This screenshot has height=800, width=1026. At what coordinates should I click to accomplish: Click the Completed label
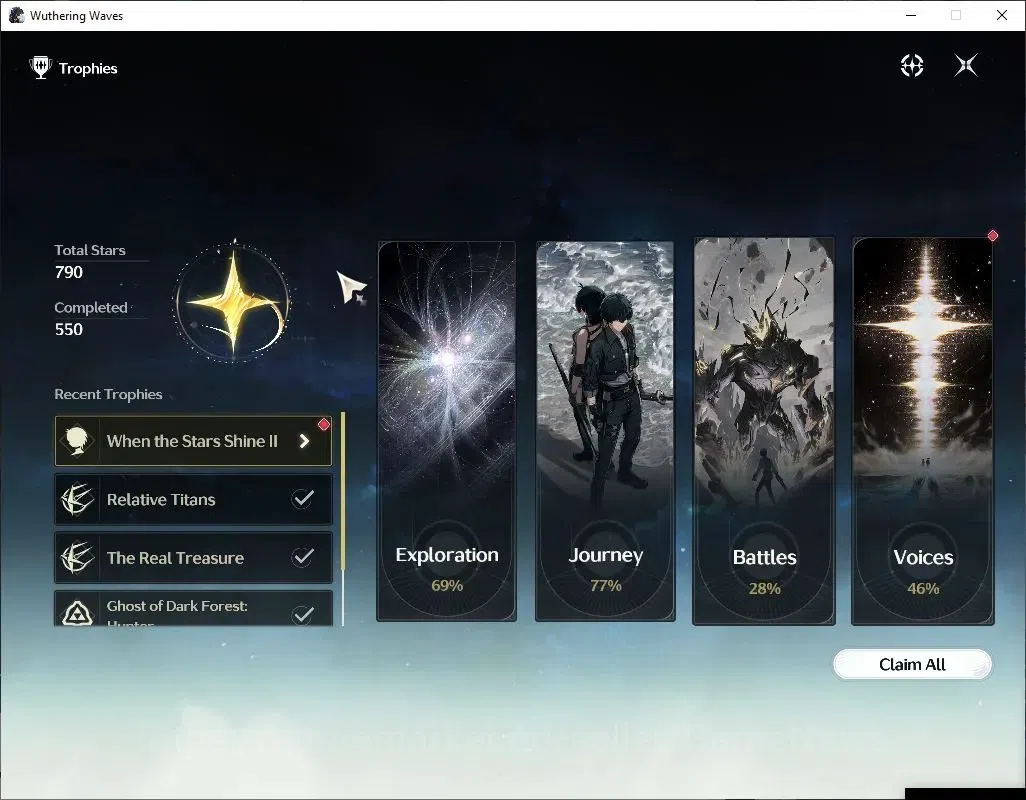coord(91,307)
